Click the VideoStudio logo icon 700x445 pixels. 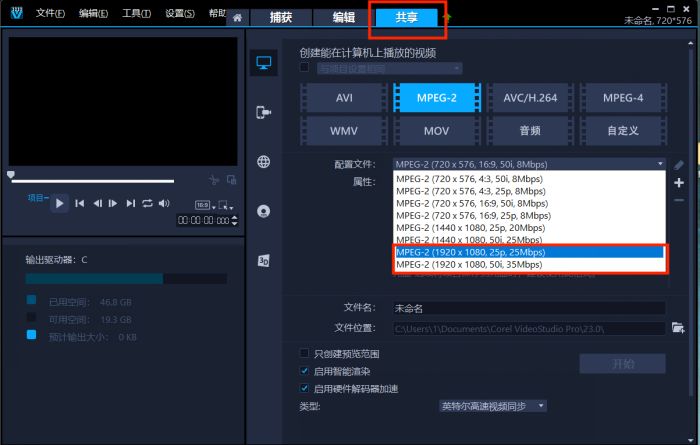17,13
